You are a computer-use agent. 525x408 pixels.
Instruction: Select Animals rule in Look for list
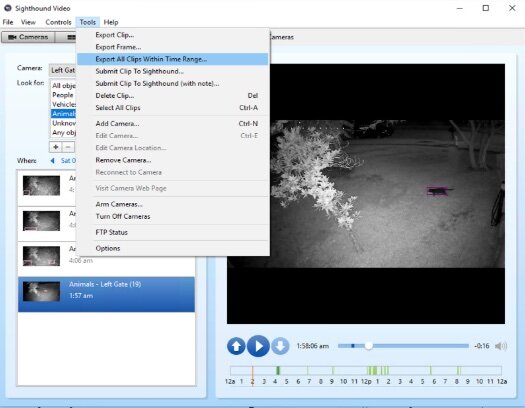point(63,114)
